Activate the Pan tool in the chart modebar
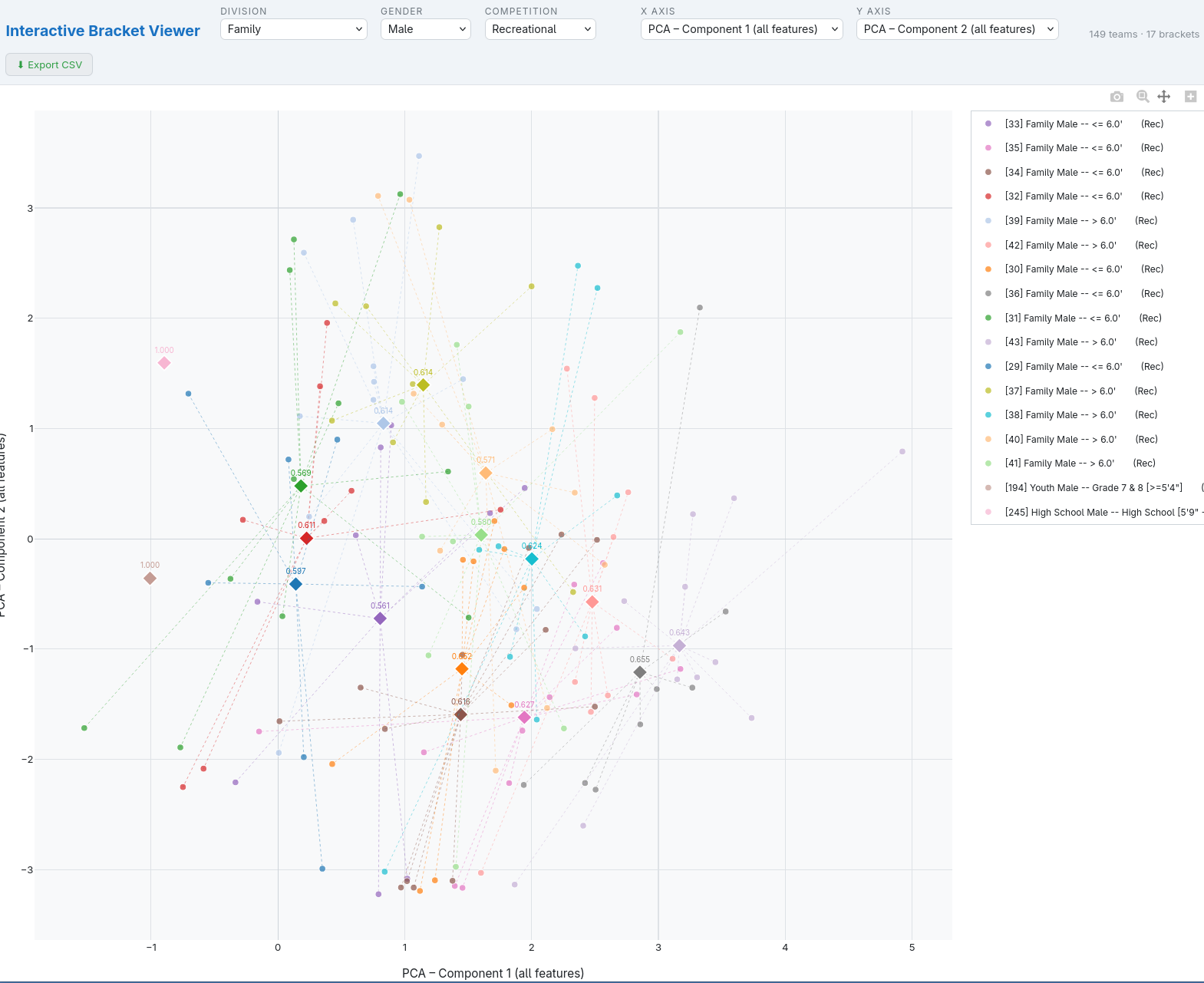 pyautogui.click(x=1164, y=97)
